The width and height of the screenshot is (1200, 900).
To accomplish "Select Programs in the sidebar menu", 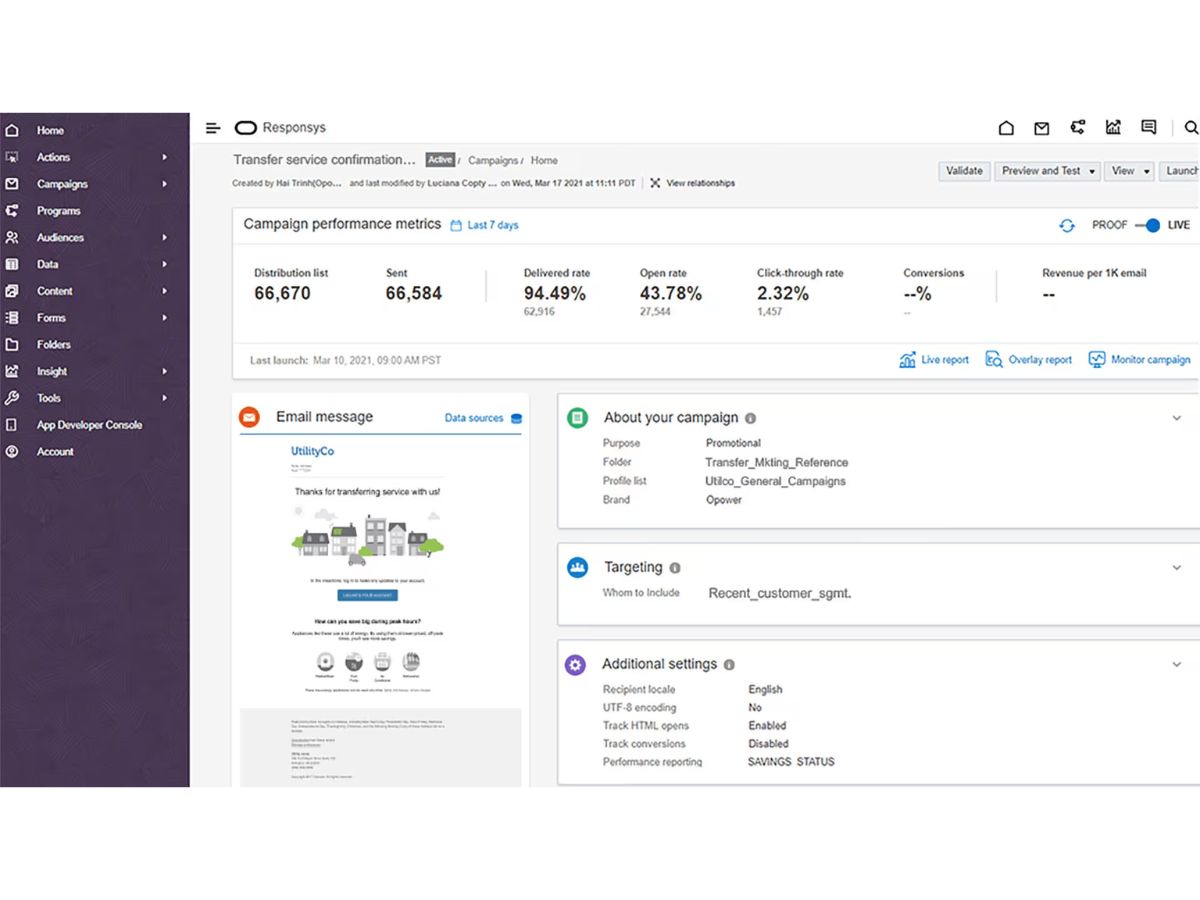I will coord(59,211).
